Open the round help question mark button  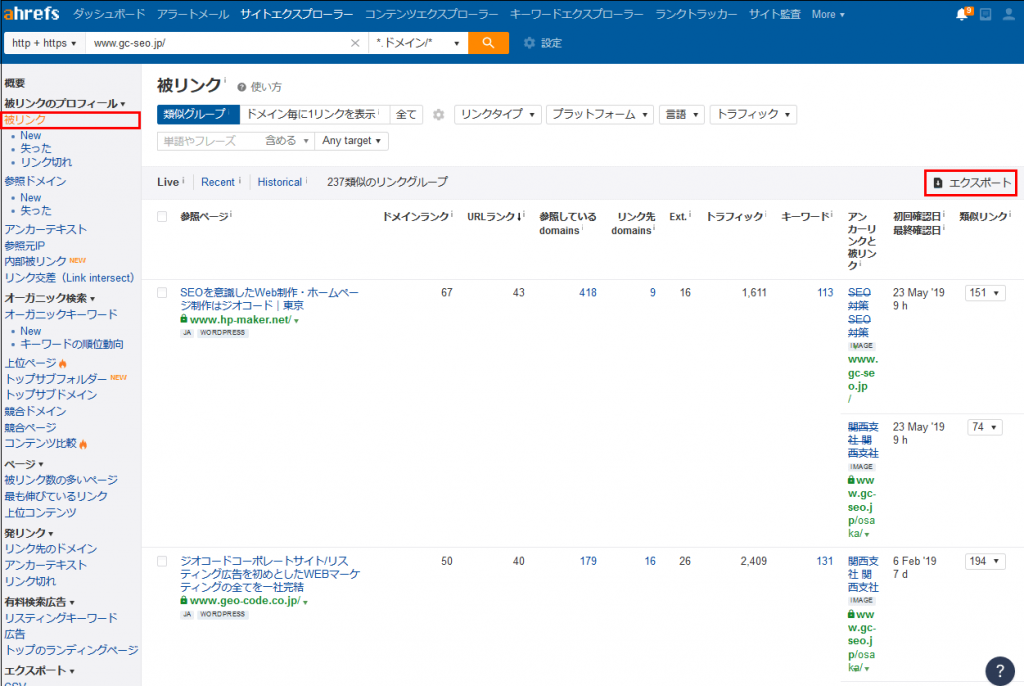point(999,670)
